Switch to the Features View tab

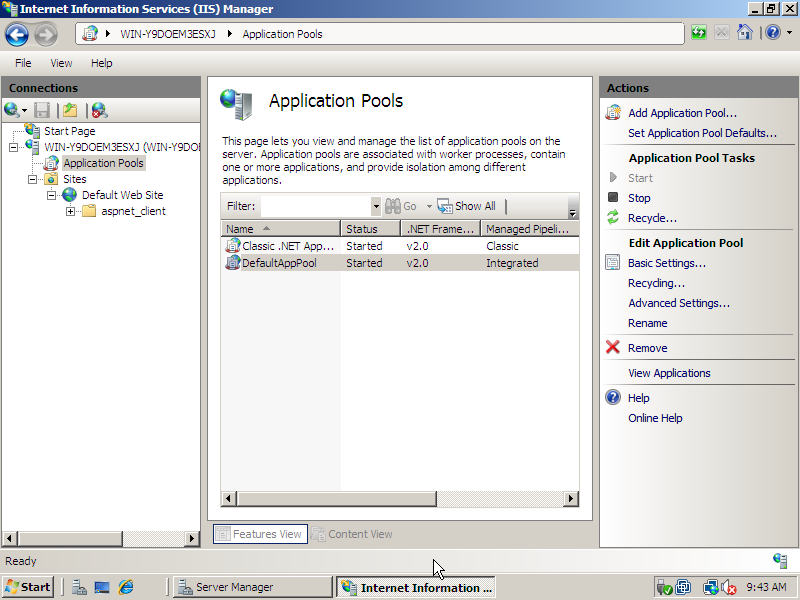[x=260, y=534]
